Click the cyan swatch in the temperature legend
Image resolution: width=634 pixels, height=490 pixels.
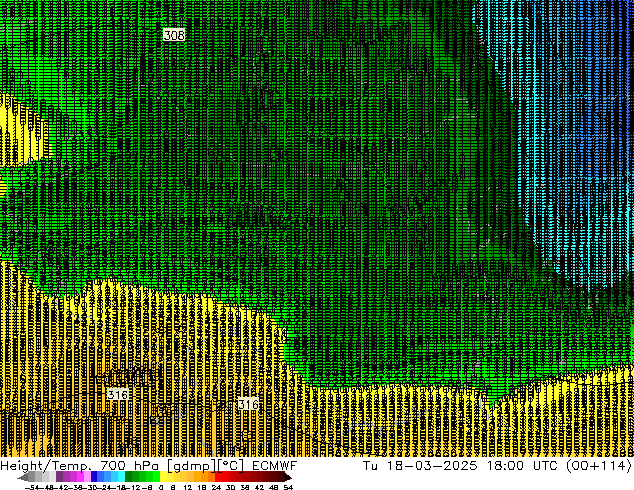pos(121,478)
